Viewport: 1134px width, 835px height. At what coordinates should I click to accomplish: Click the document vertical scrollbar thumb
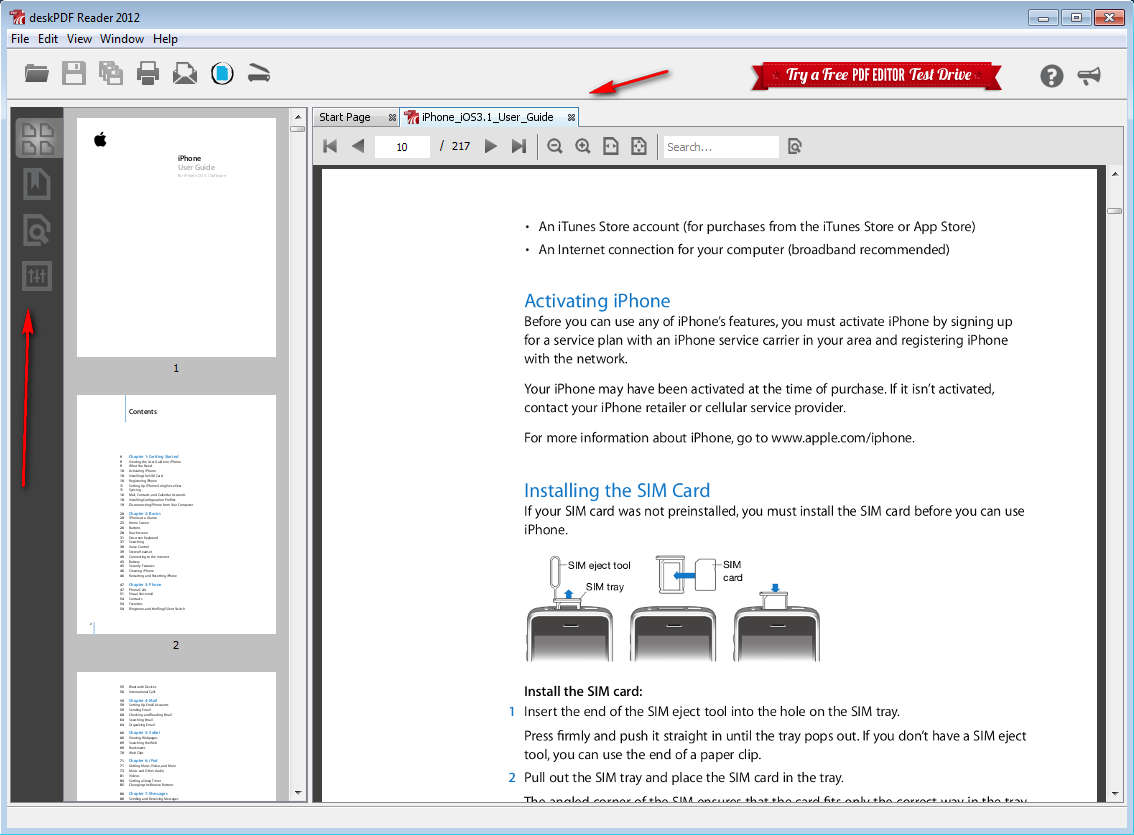point(1114,211)
